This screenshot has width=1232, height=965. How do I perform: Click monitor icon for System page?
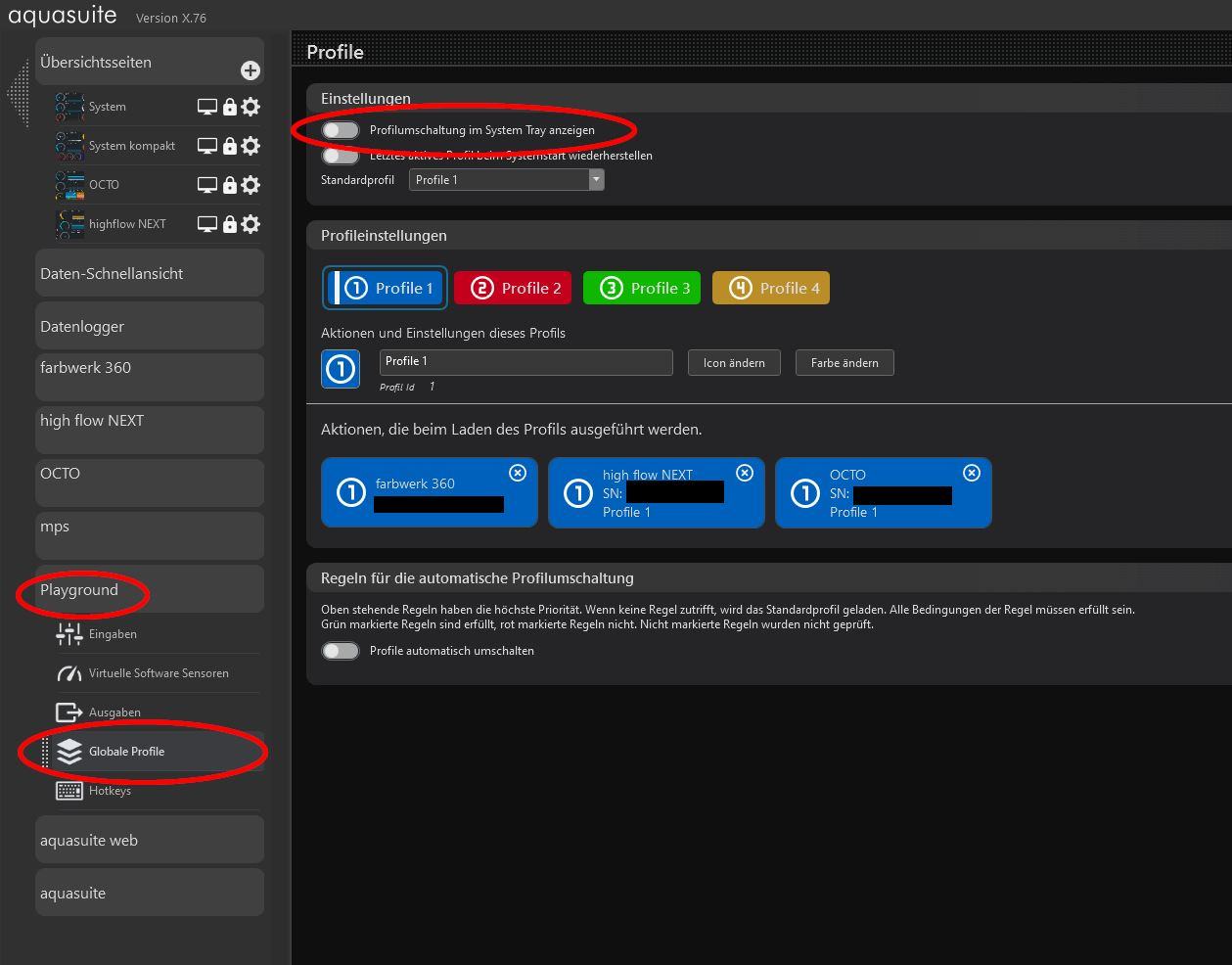[207, 107]
